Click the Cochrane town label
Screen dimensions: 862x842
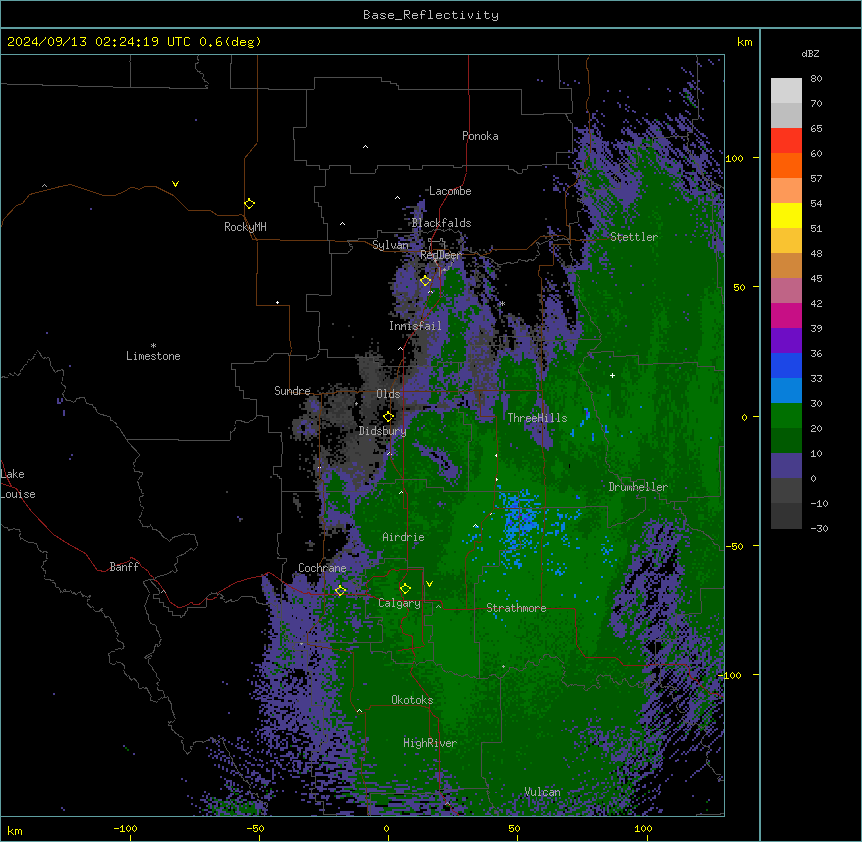click(x=322, y=568)
